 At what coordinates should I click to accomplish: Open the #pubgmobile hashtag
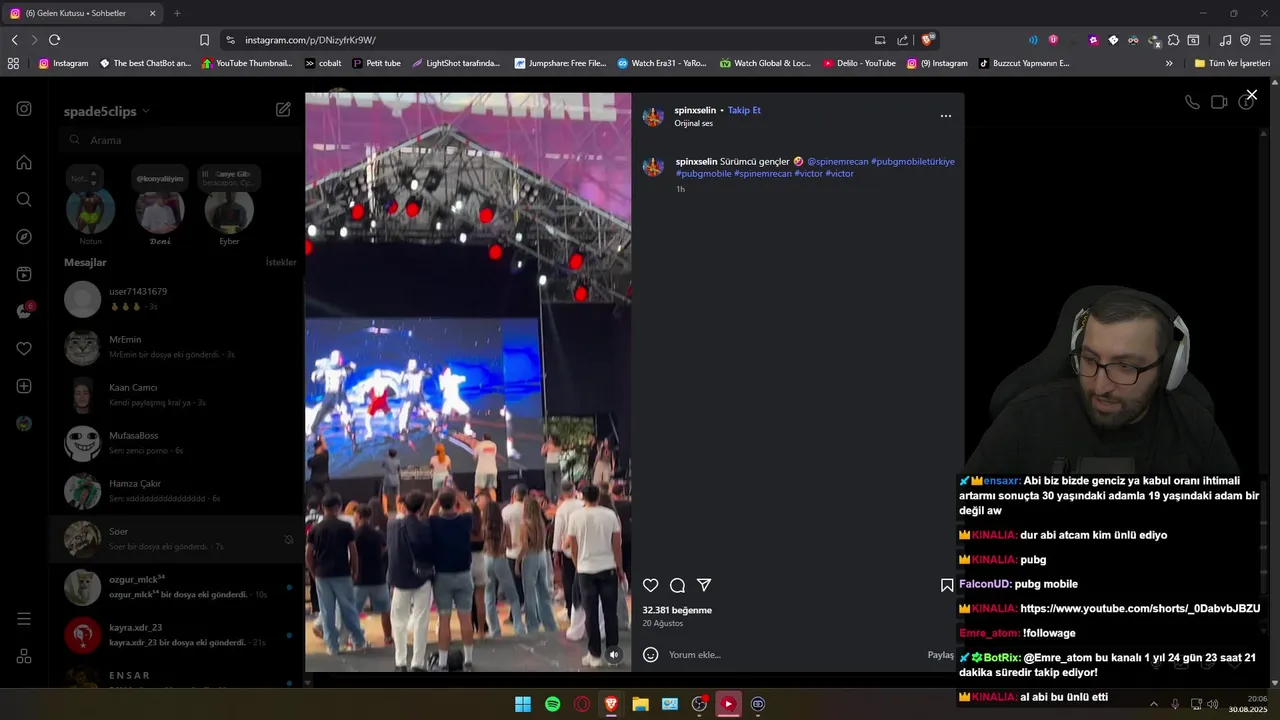[x=703, y=174]
